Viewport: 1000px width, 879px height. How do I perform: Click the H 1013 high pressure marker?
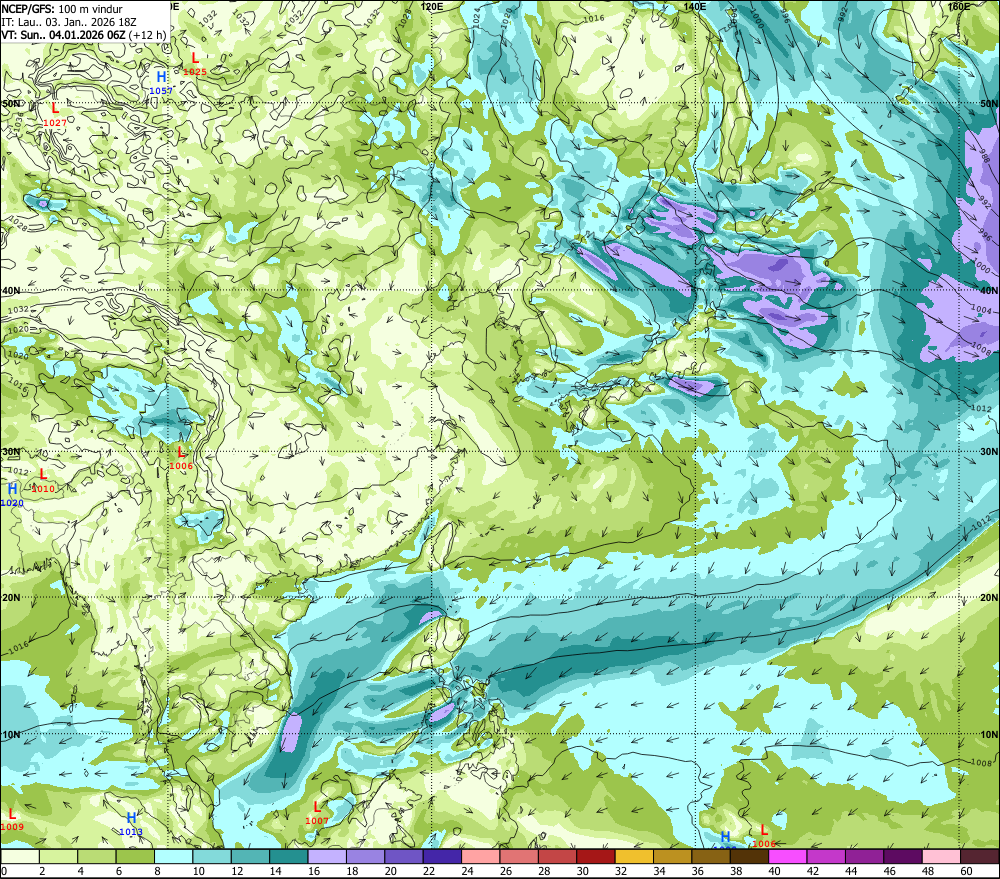click(x=131, y=824)
